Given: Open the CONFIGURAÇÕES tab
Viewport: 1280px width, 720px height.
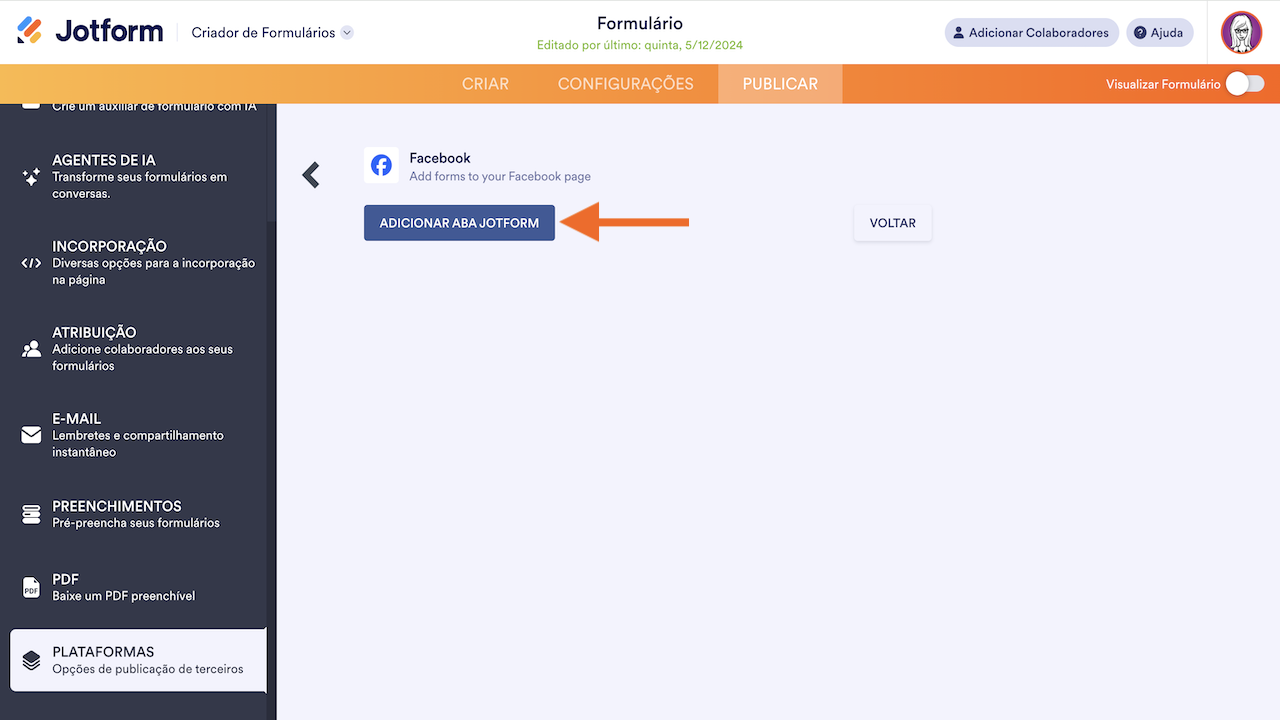Looking at the screenshot, I should pos(625,84).
